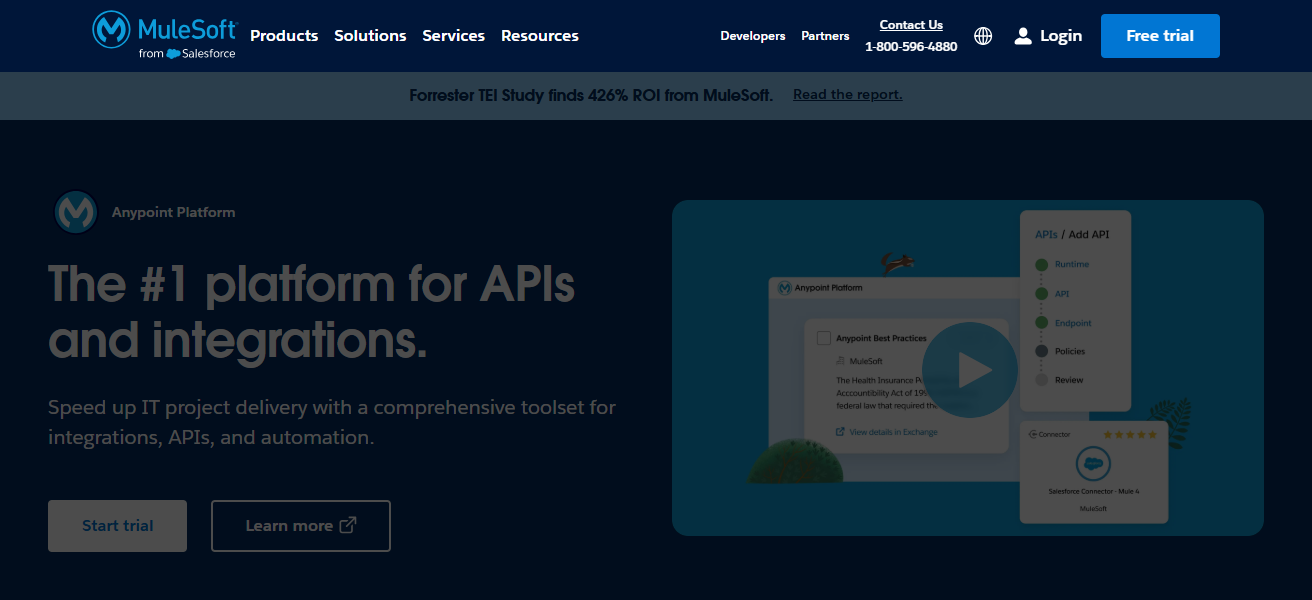Play the Anypoint Platform demo video
Viewport: 1312px width, 600px height.
pyautogui.click(x=970, y=369)
